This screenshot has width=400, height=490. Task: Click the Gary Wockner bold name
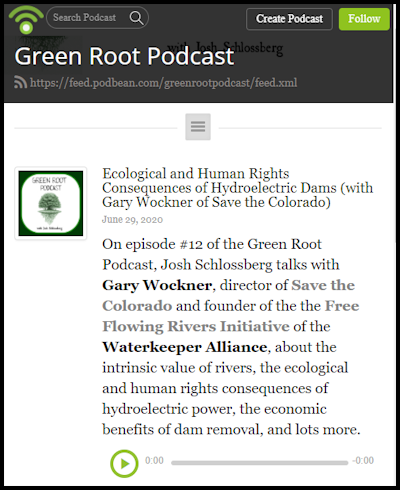pyautogui.click(x=157, y=286)
